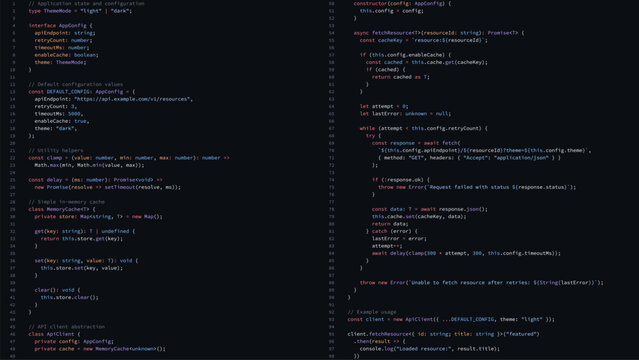This screenshot has width=639, height=360.
Task: Click the 'const client = new ApiClient(' line
Action: 451,319
